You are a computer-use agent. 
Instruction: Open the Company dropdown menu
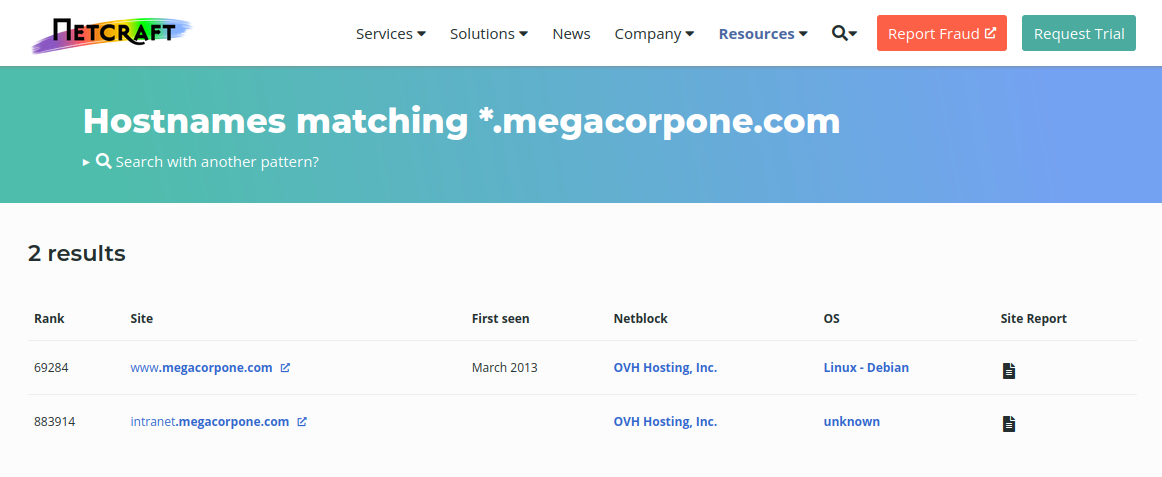(654, 34)
